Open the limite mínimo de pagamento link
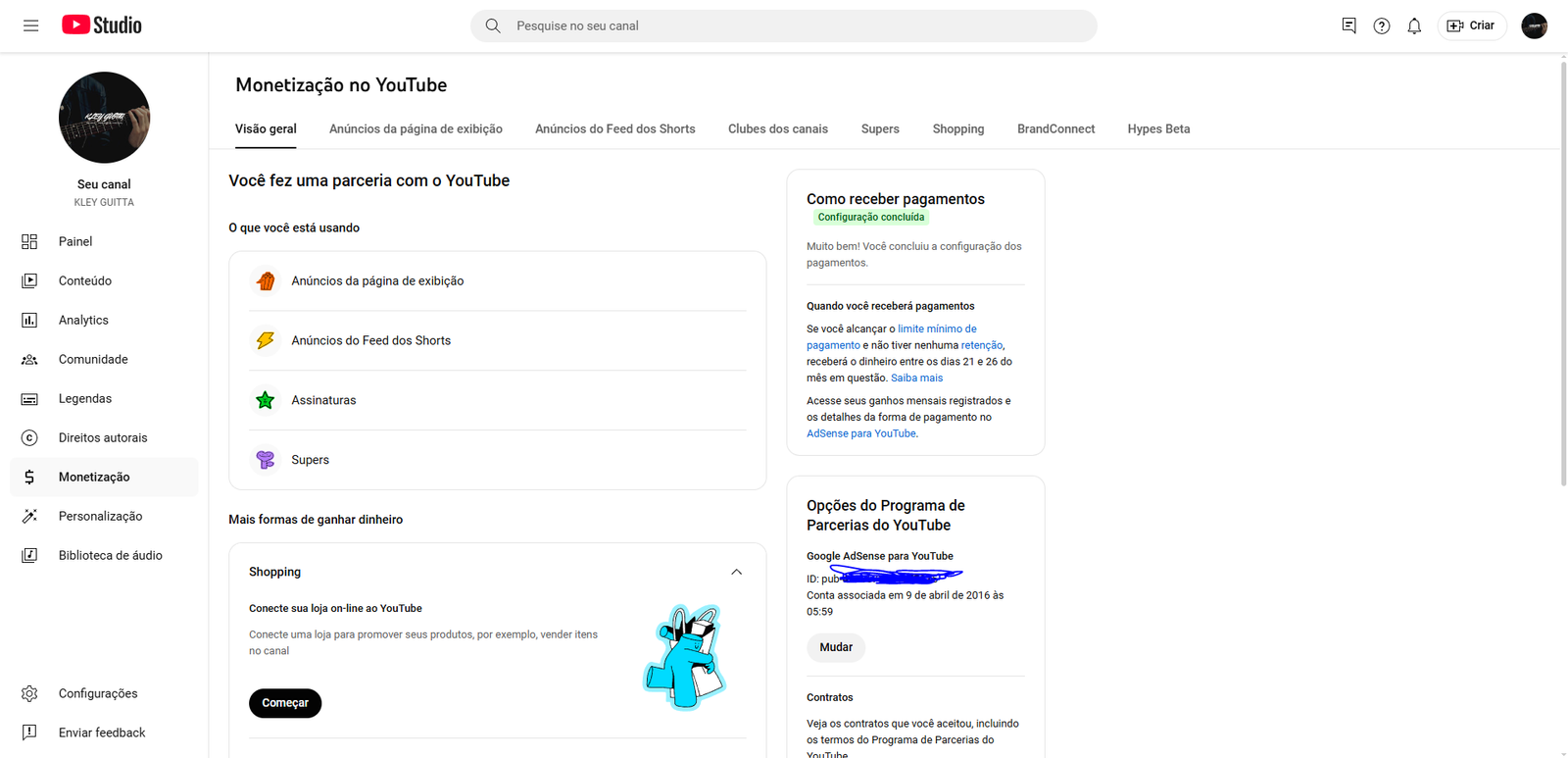The width and height of the screenshot is (1568, 758). pos(892,336)
